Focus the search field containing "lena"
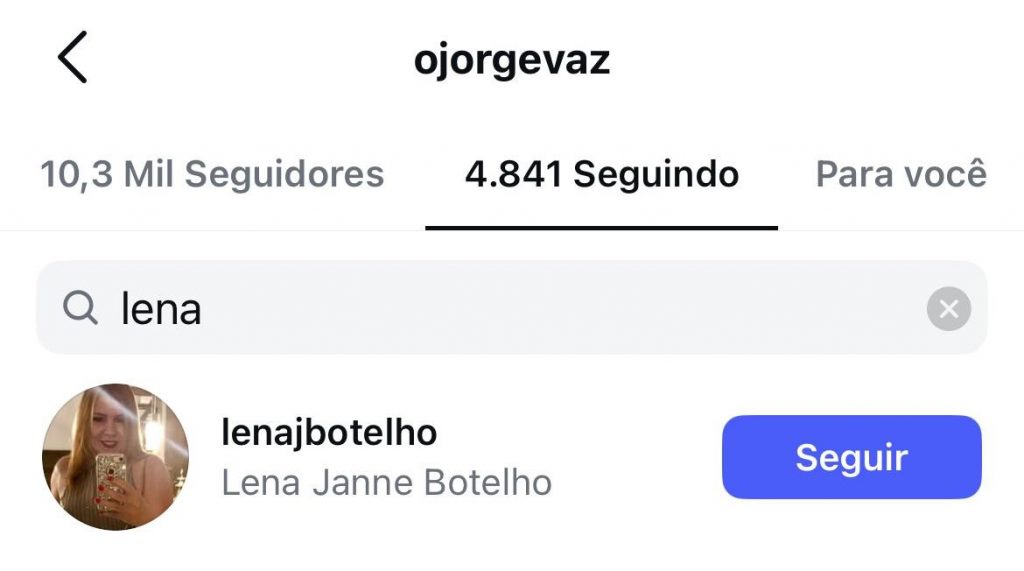Viewport: 1024px width, 571px height. (x=500, y=309)
